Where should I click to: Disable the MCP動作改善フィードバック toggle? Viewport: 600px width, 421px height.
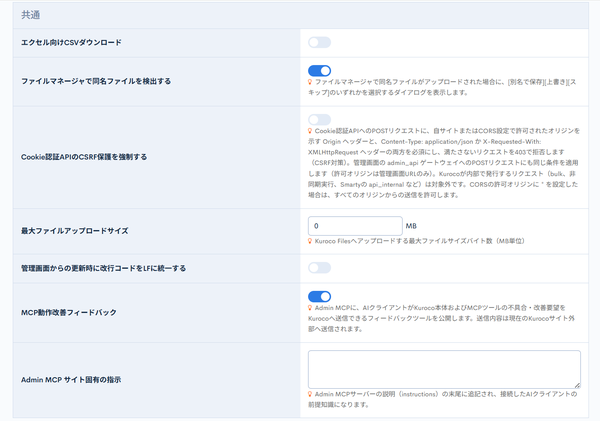[x=320, y=297]
